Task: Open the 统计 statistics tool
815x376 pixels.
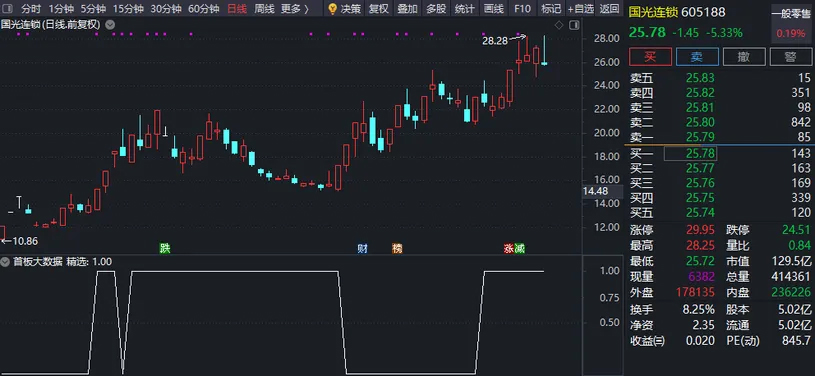Action: click(464, 9)
